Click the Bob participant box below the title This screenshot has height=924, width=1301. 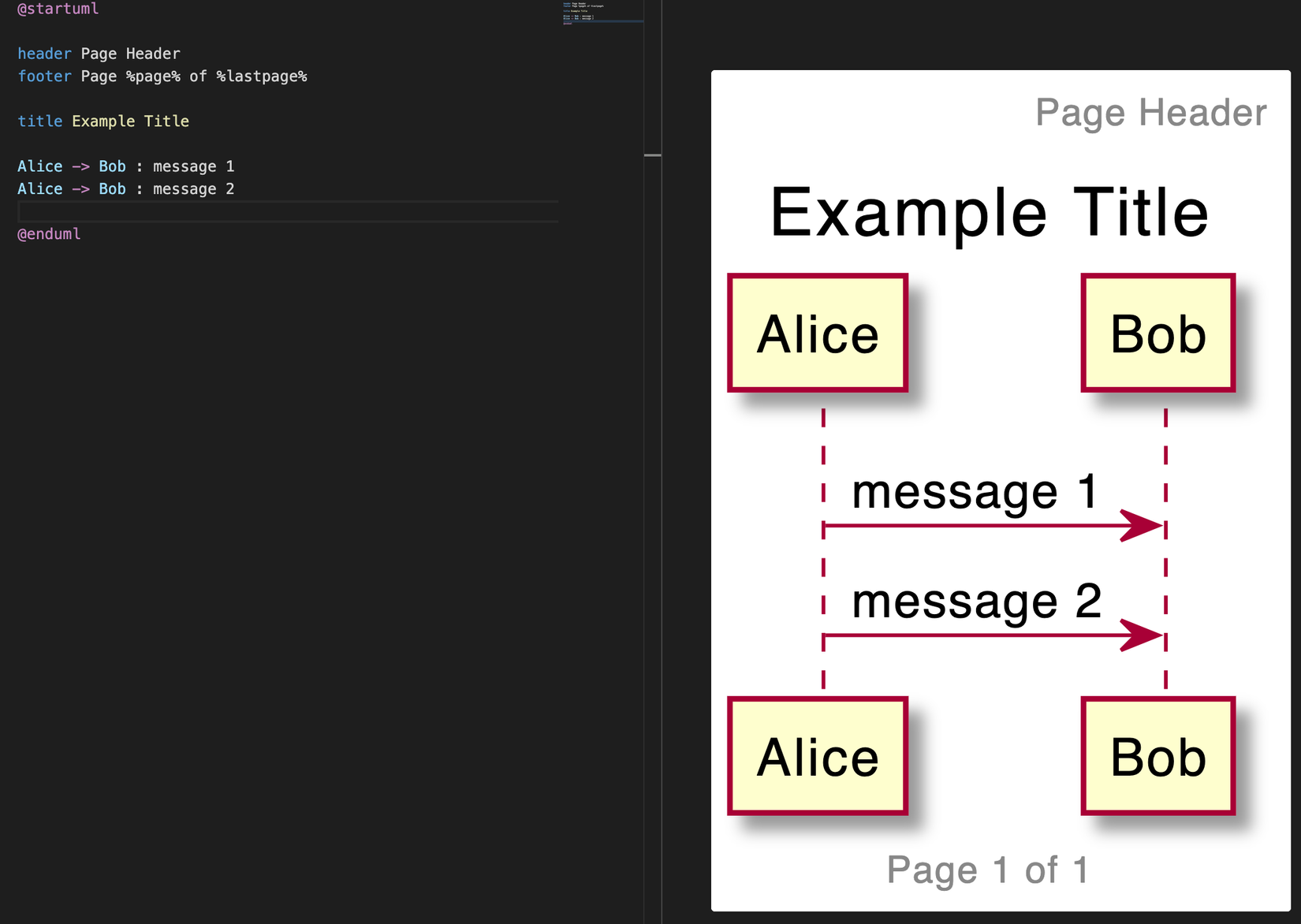pos(1157,333)
